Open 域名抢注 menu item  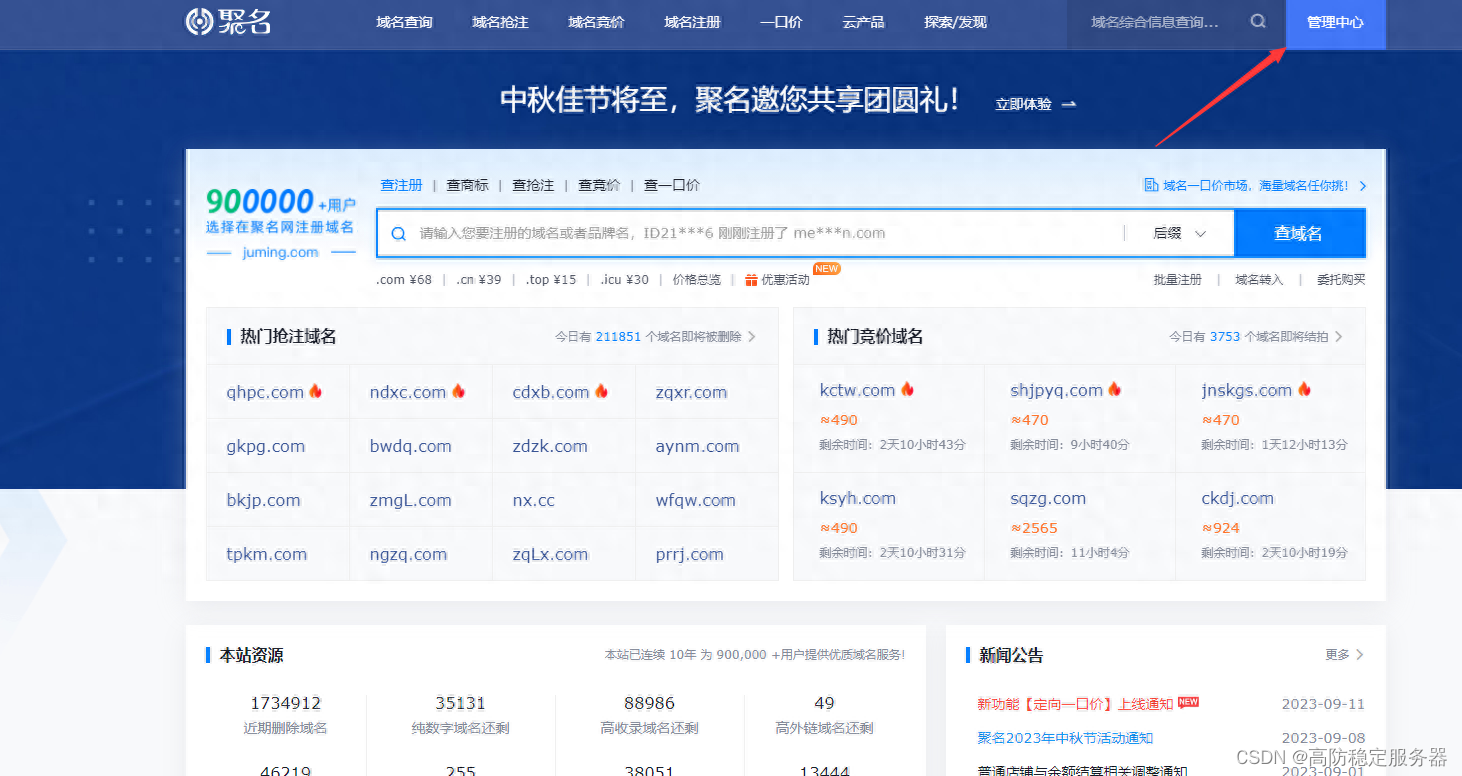click(500, 22)
